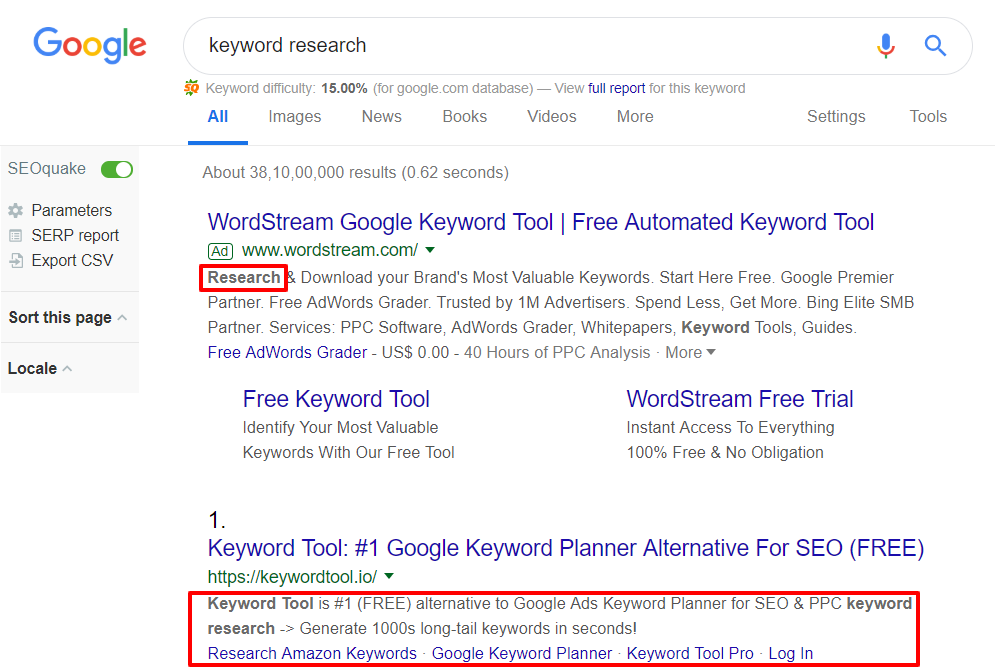Click the Keyword difficulty 15.00% value
Screen dimensions: 995x669
[x=344, y=88]
